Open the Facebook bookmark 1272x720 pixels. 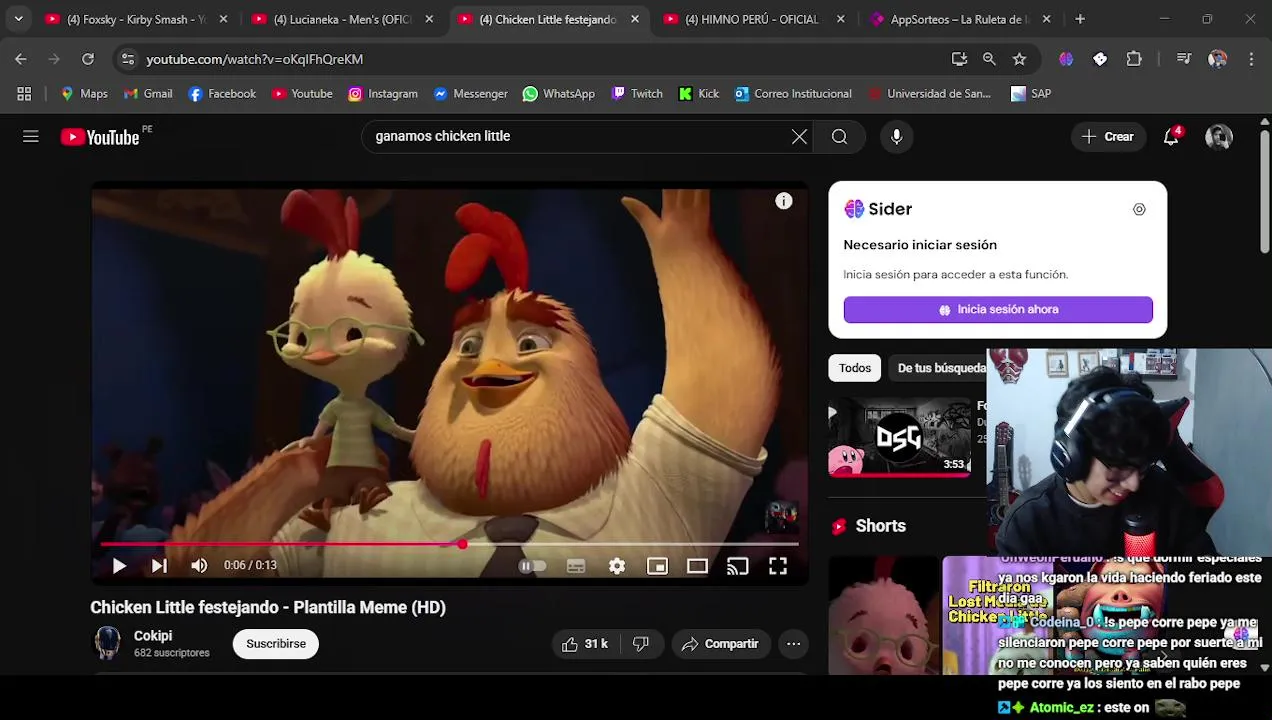[x=222, y=94]
